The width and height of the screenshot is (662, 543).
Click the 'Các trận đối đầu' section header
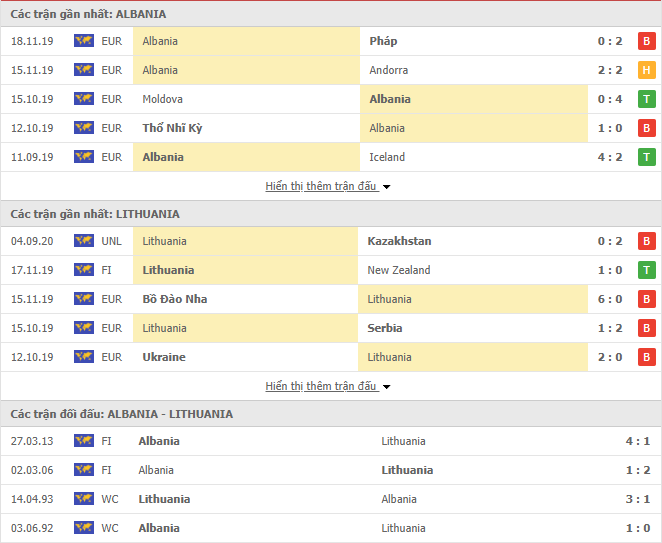(122, 414)
